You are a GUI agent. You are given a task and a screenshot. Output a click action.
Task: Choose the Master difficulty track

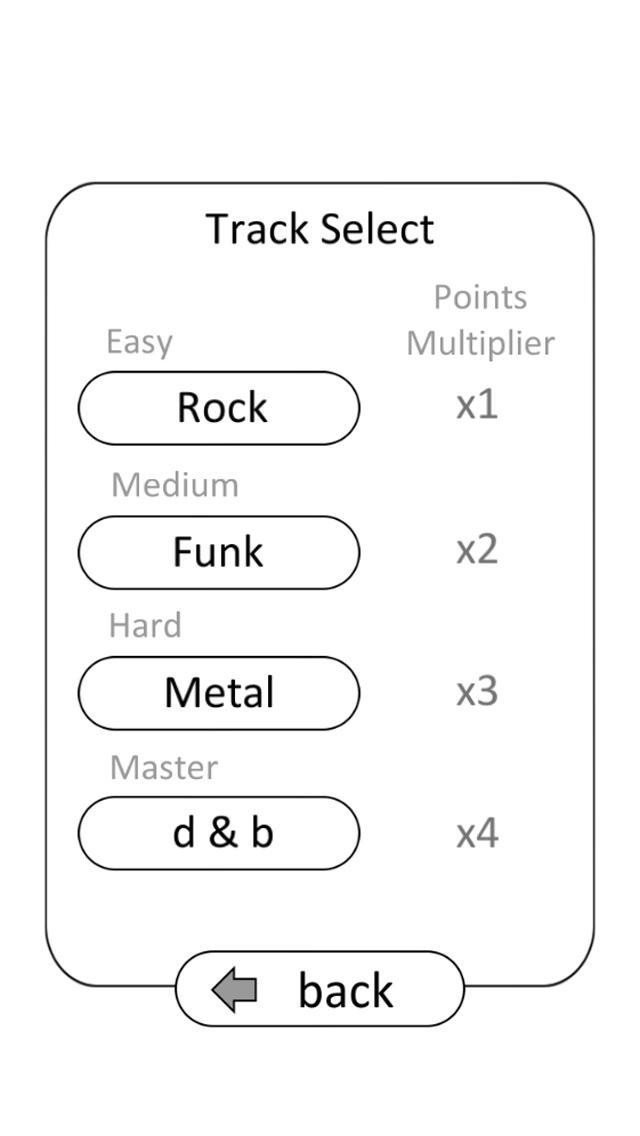pyautogui.click(x=219, y=833)
